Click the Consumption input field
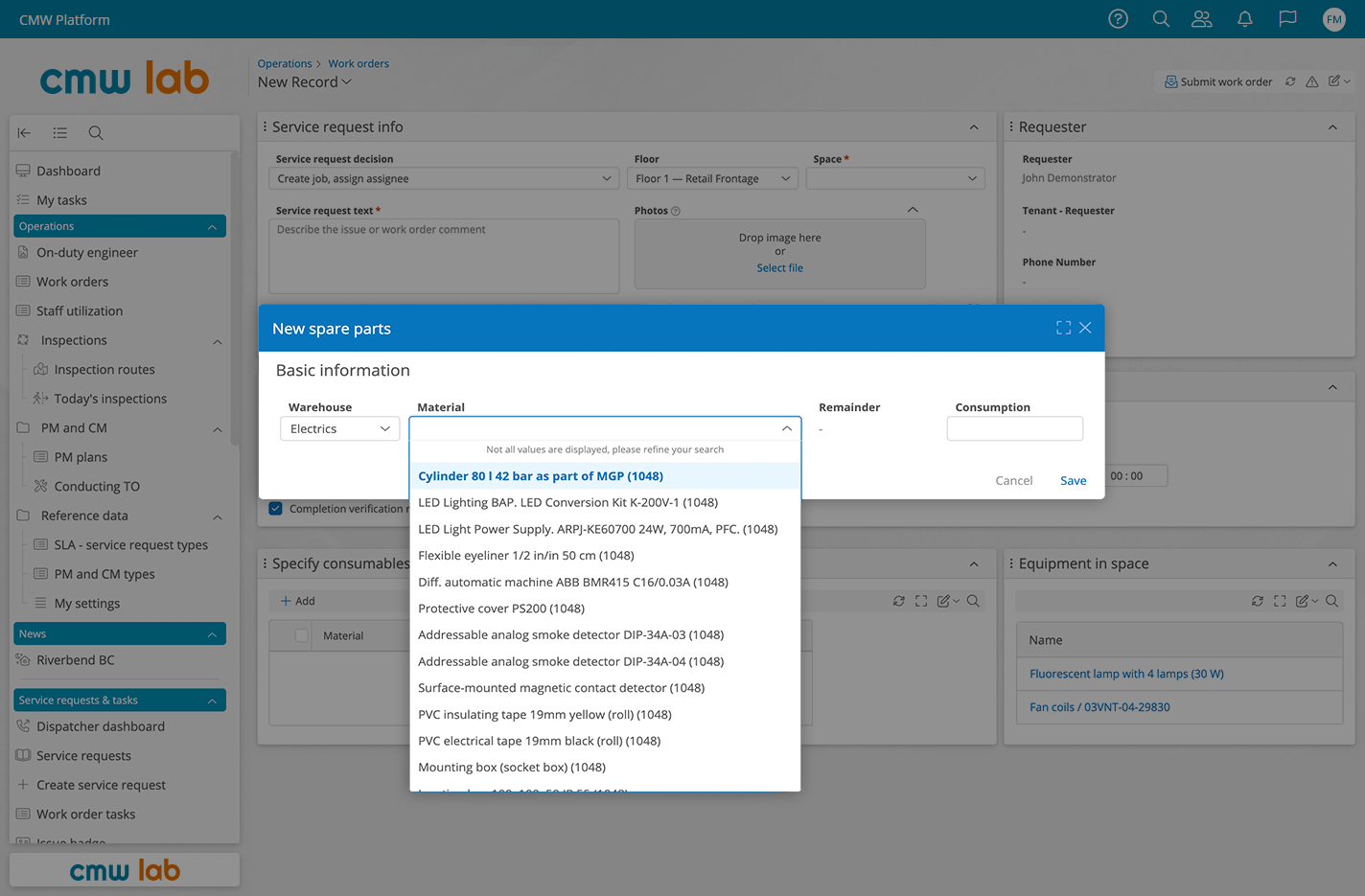Screen dimensions: 1365x896 1015,428
